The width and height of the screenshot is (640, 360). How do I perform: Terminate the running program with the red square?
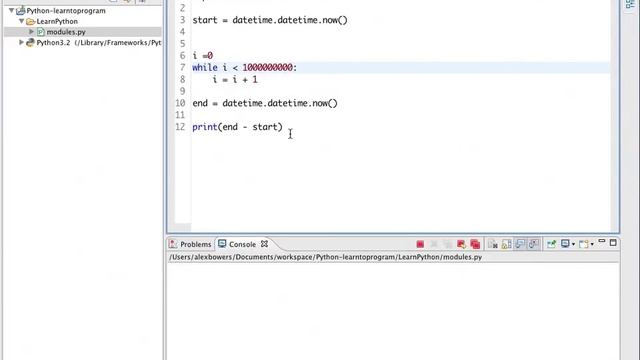pyautogui.click(x=420, y=244)
